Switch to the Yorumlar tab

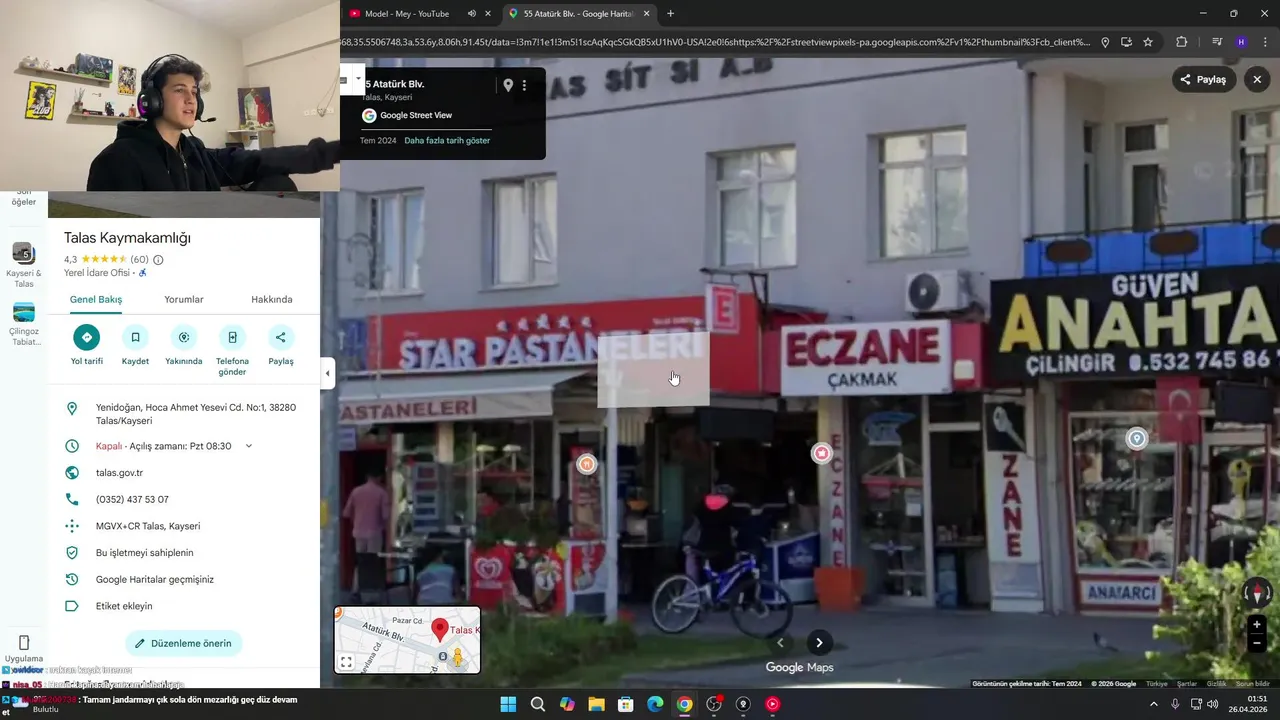(x=184, y=299)
